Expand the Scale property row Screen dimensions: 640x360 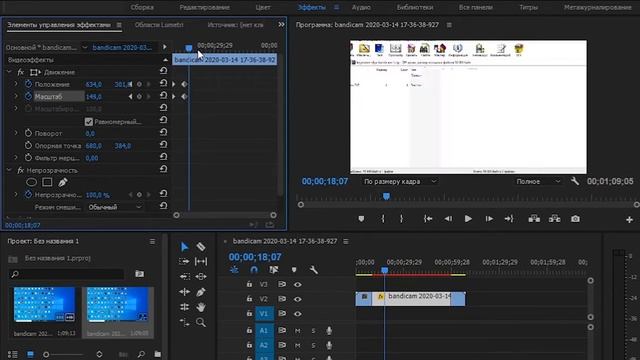pos(16,96)
